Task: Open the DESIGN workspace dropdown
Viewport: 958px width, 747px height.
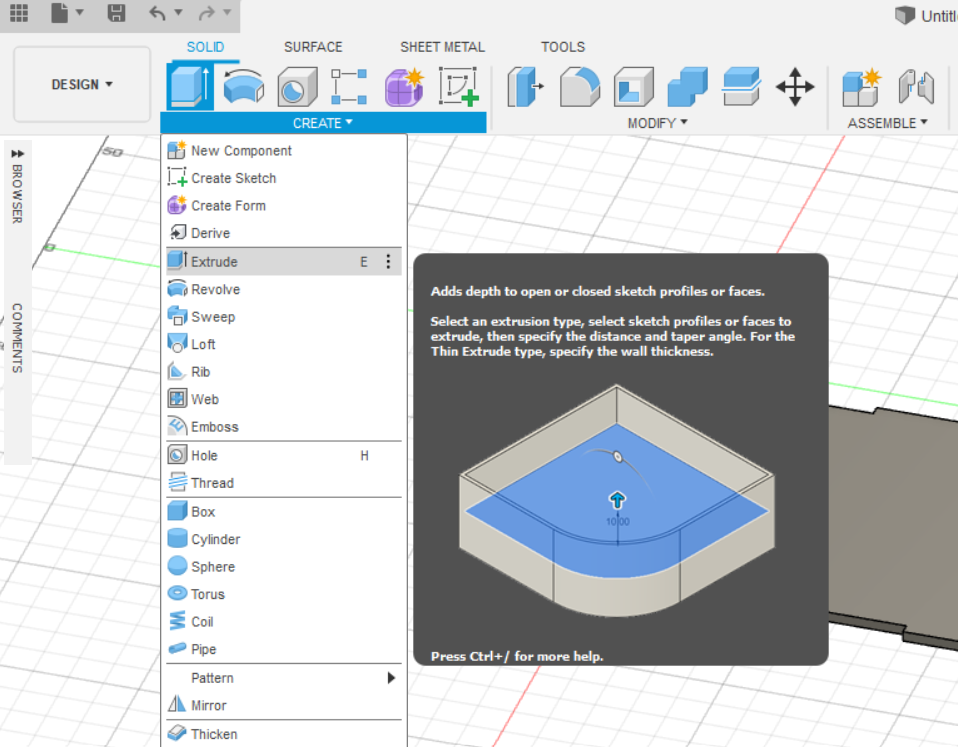Action: click(82, 84)
